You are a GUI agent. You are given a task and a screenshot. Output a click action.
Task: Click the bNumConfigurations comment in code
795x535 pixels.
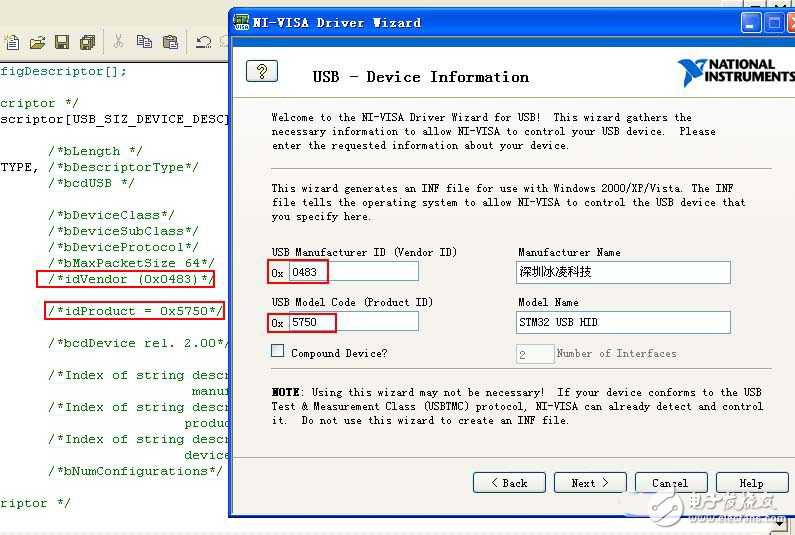click(135, 471)
